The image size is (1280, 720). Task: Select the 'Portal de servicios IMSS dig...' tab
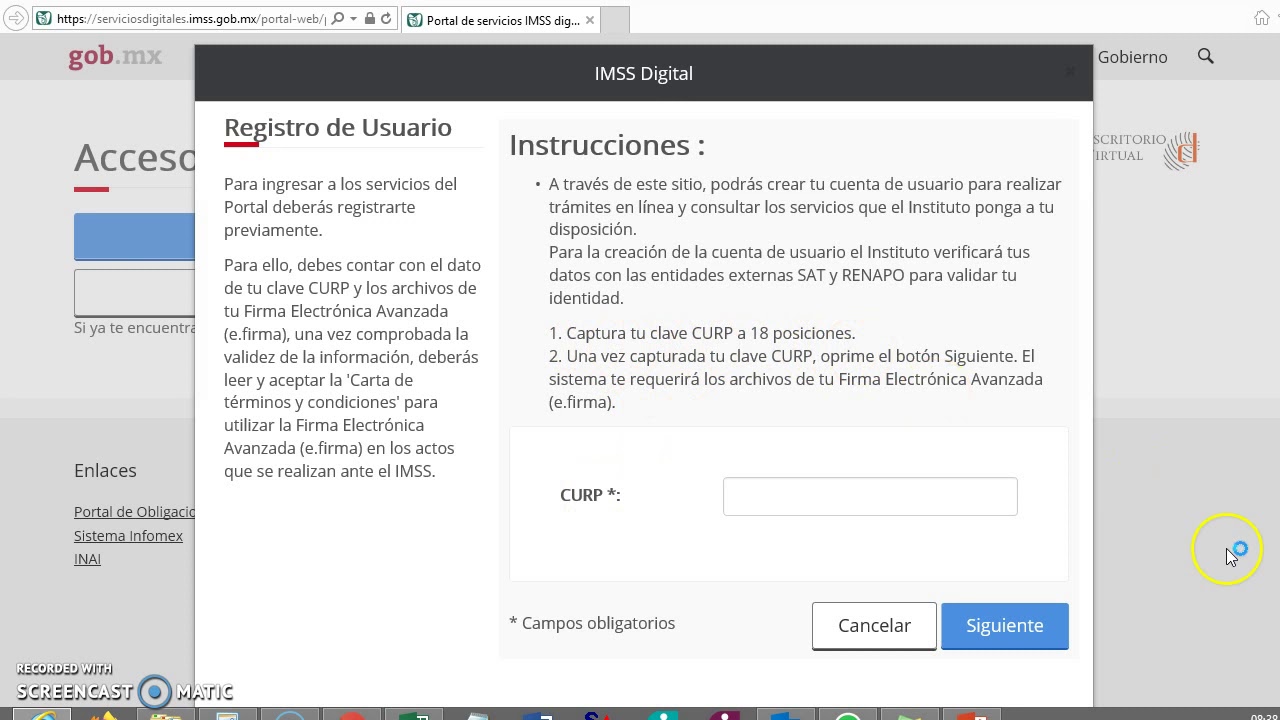pos(502,20)
